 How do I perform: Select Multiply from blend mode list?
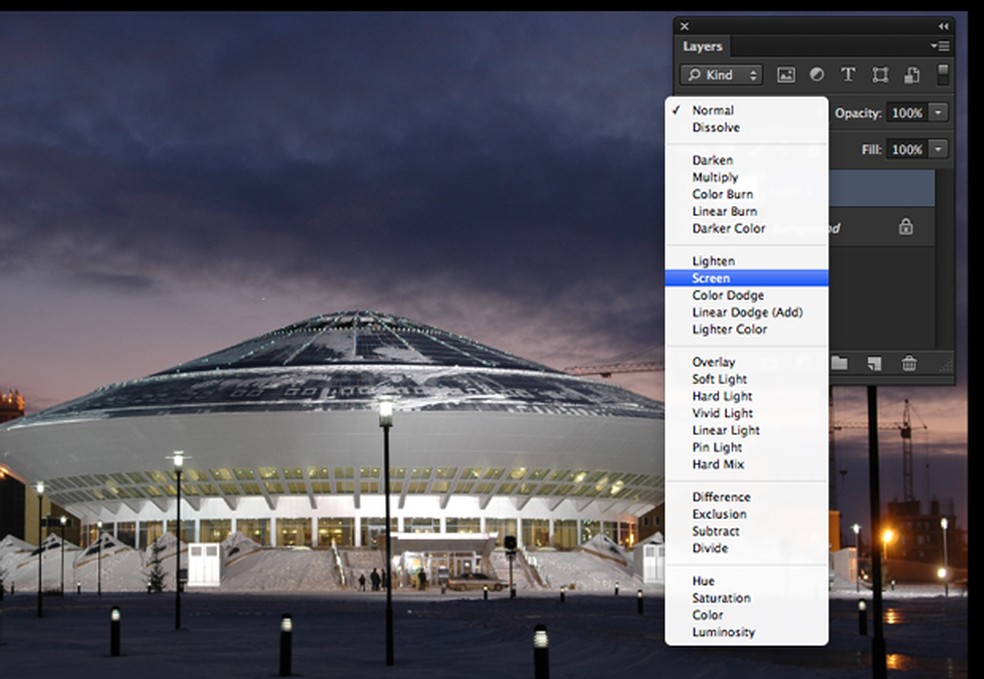715,177
